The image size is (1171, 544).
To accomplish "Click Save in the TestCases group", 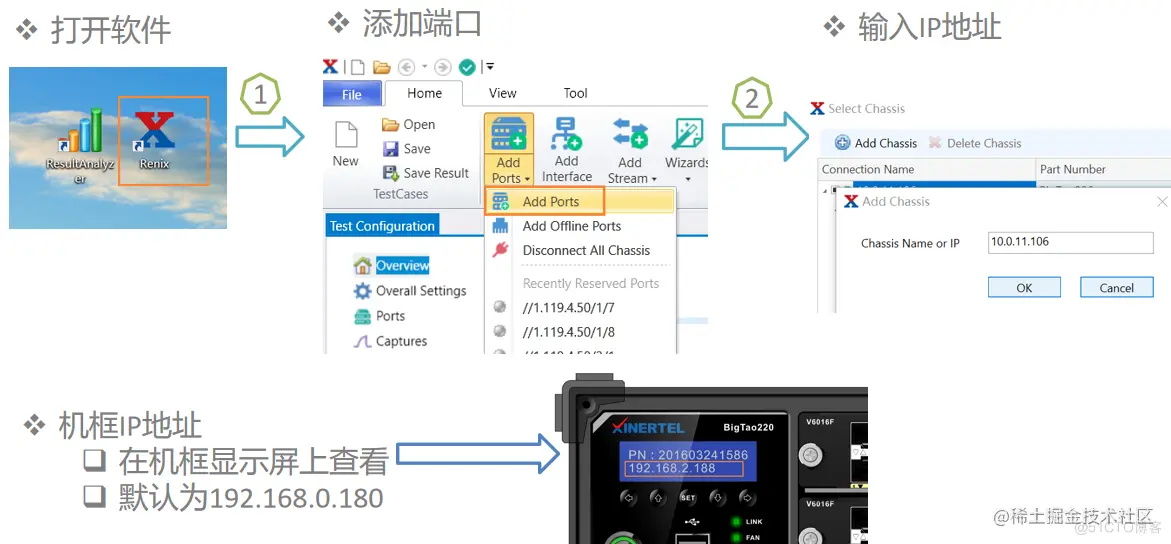I will click(406, 149).
